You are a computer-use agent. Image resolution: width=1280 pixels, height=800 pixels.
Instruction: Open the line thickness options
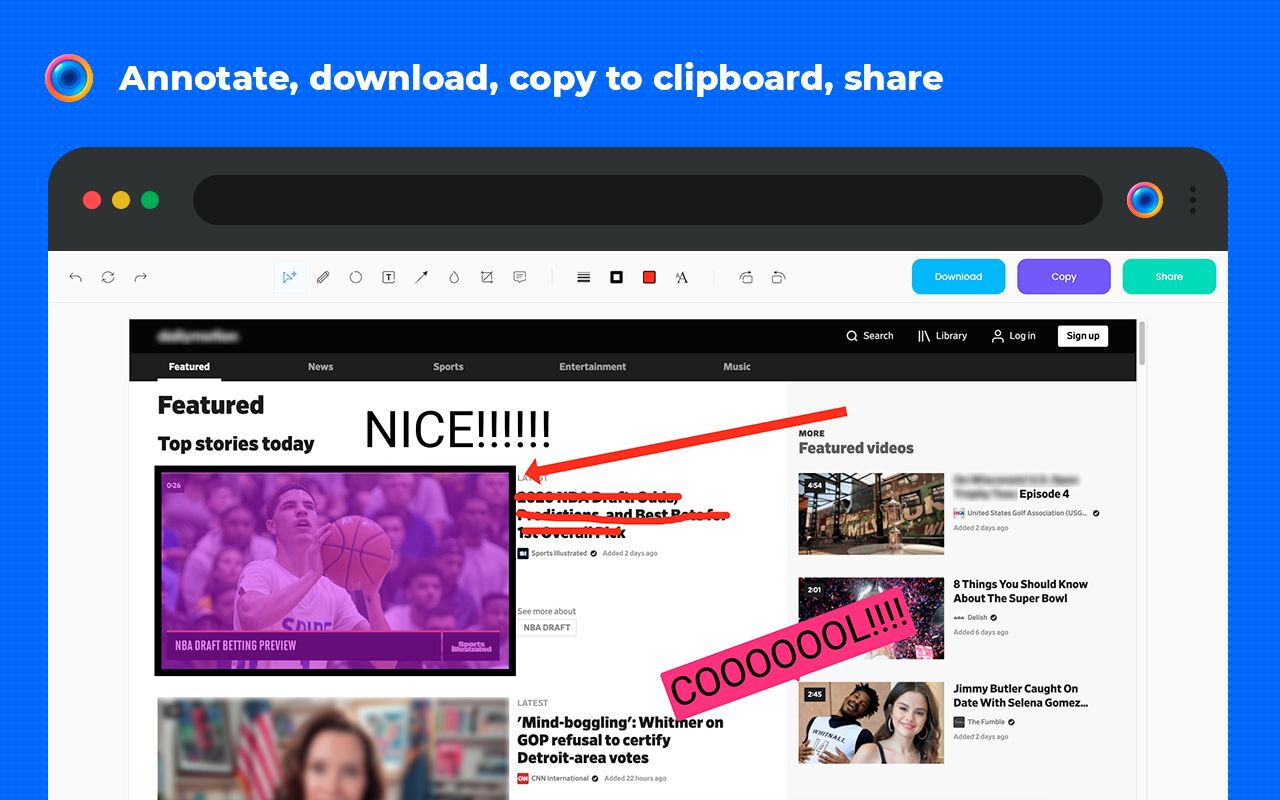(x=584, y=277)
